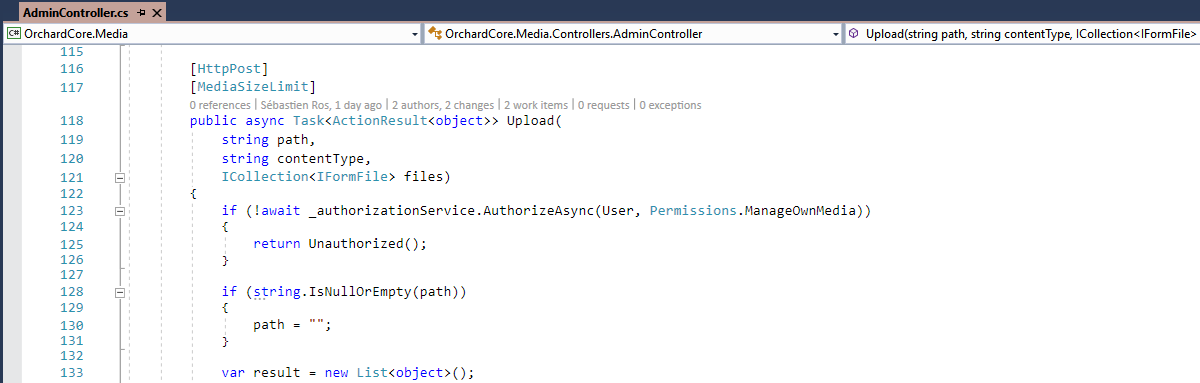Click line number 133 in the margin
The width and height of the screenshot is (1200, 383).
(71, 372)
